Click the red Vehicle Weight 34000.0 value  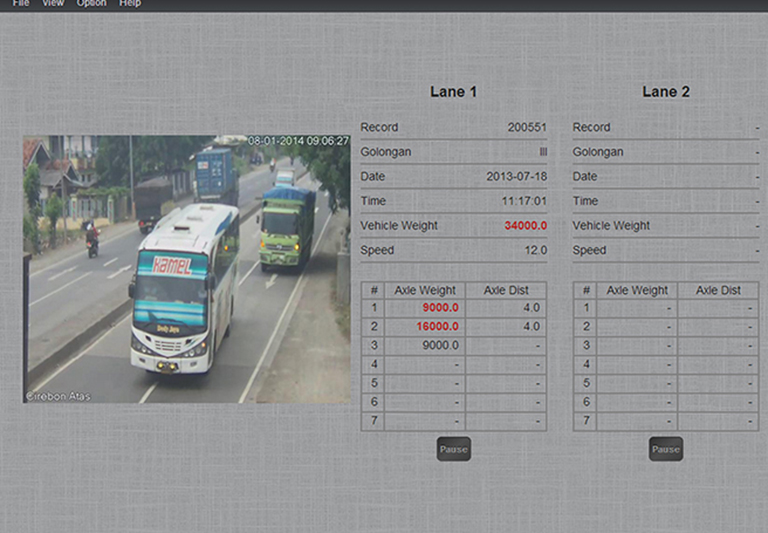click(x=525, y=226)
